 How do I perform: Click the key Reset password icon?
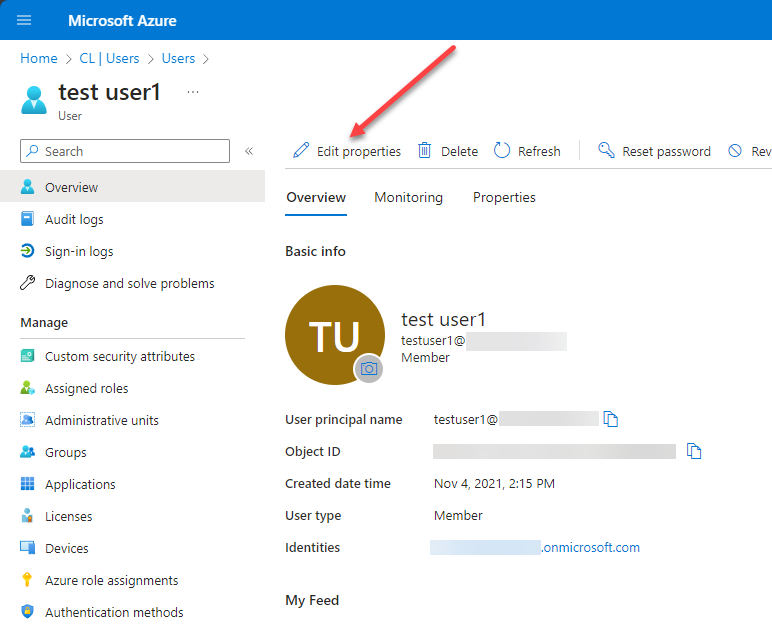point(607,150)
